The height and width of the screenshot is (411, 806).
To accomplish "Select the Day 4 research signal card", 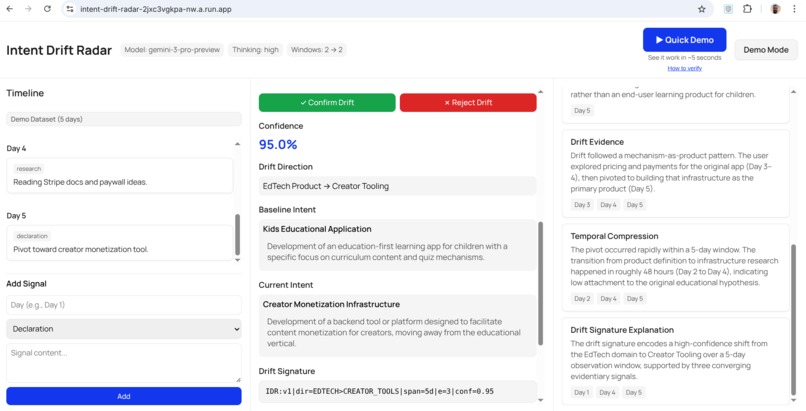I will click(x=120, y=176).
